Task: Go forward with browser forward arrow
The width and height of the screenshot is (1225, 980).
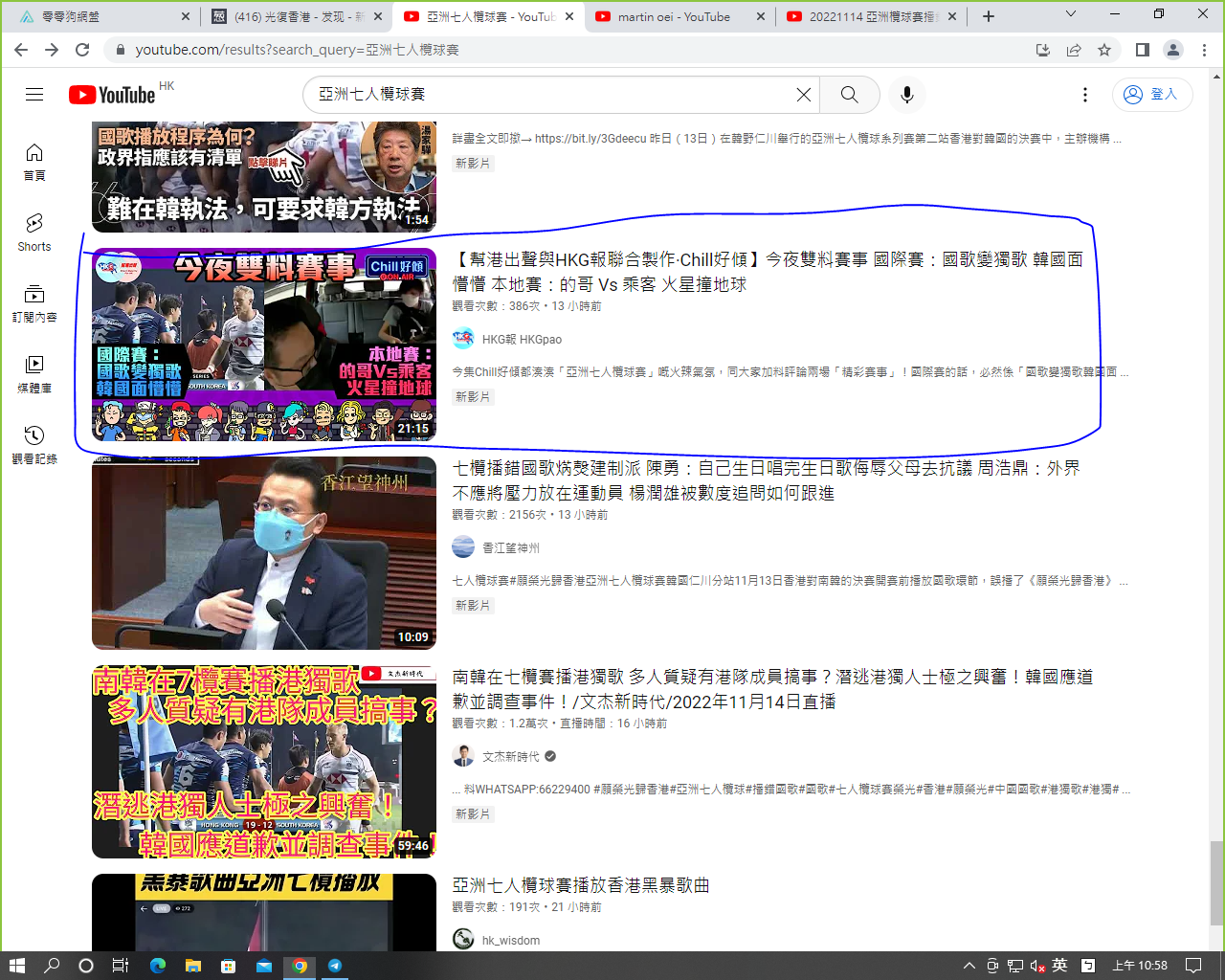Action: [52, 50]
